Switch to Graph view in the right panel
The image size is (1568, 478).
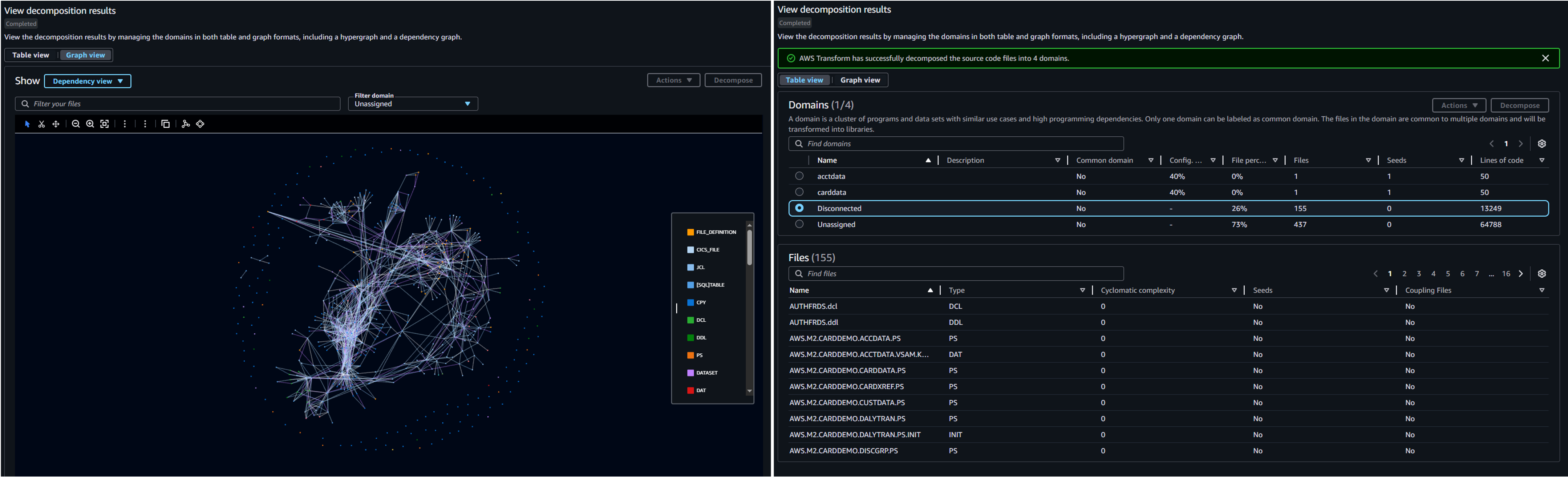click(x=859, y=80)
